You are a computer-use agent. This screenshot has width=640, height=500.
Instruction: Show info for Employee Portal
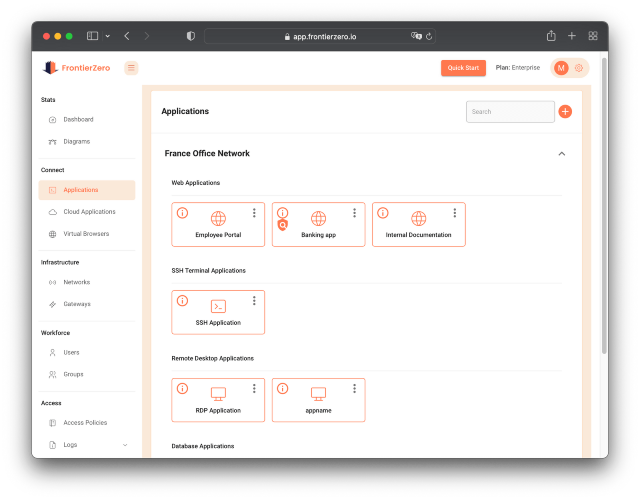[x=182, y=213]
